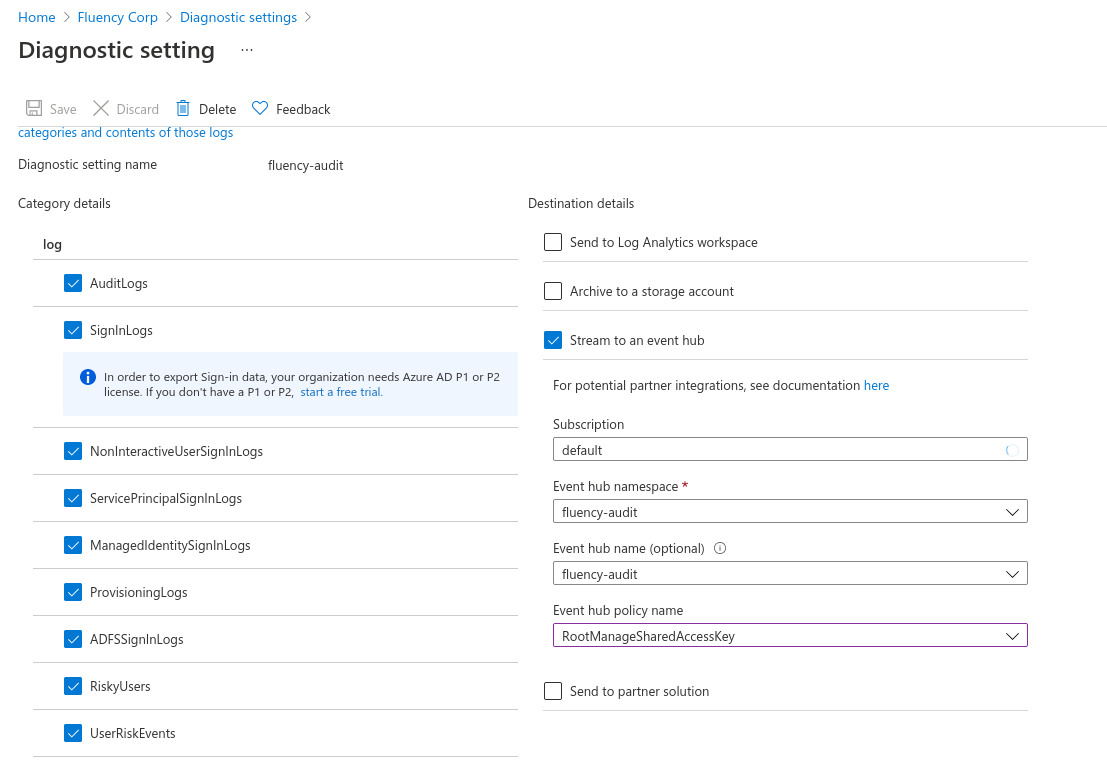Disable Stream to an event hub
The image size is (1107, 766).
553,340
